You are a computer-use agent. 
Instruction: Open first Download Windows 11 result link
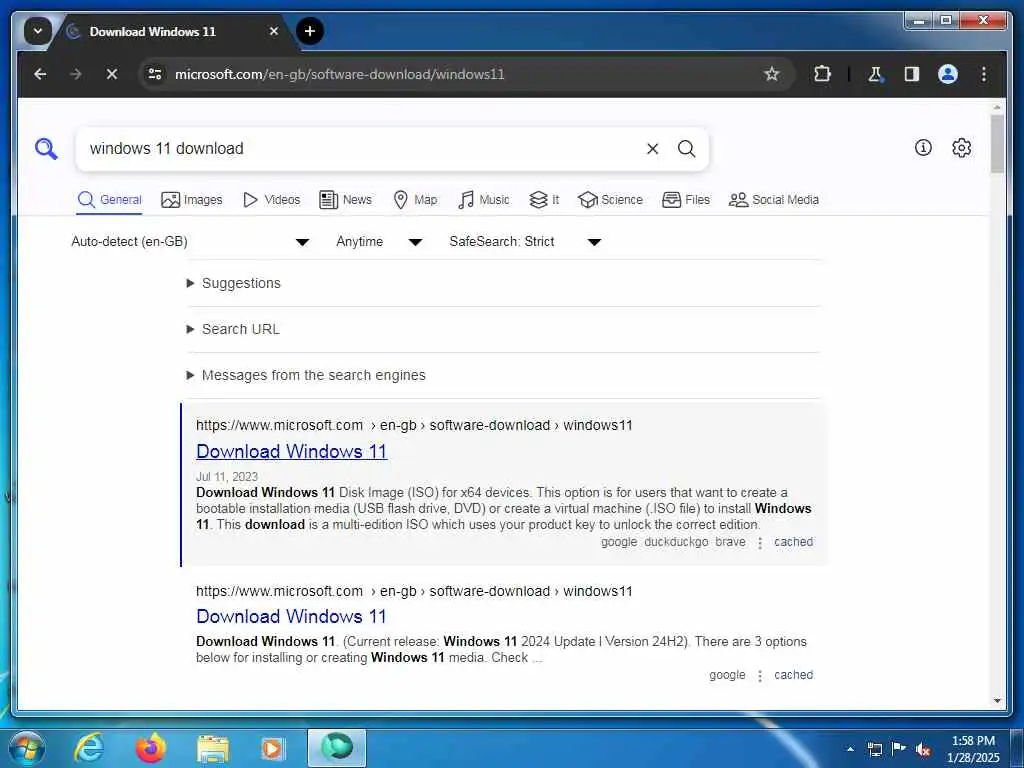pyautogui.click(x=291, y=451)
